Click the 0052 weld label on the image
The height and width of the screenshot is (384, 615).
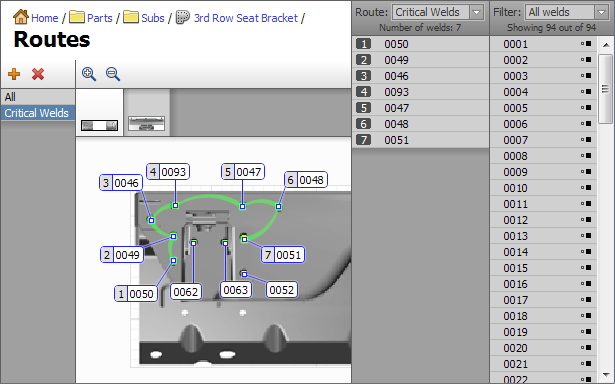(282, 290)
